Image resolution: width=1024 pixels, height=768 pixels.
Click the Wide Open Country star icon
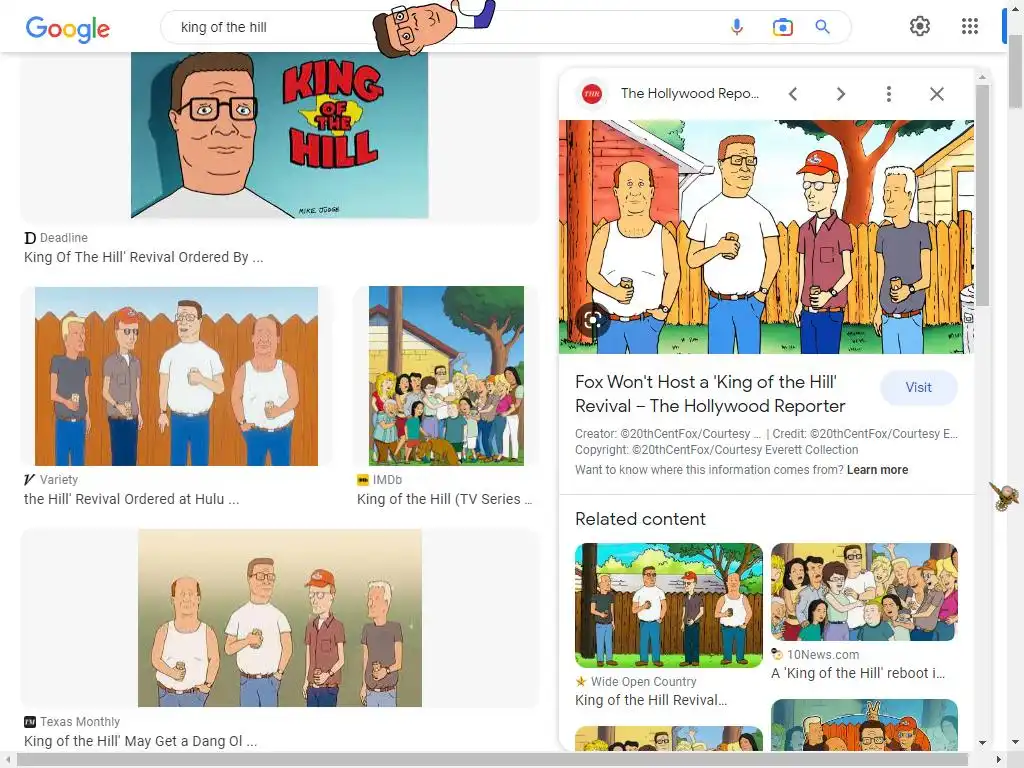581,681
